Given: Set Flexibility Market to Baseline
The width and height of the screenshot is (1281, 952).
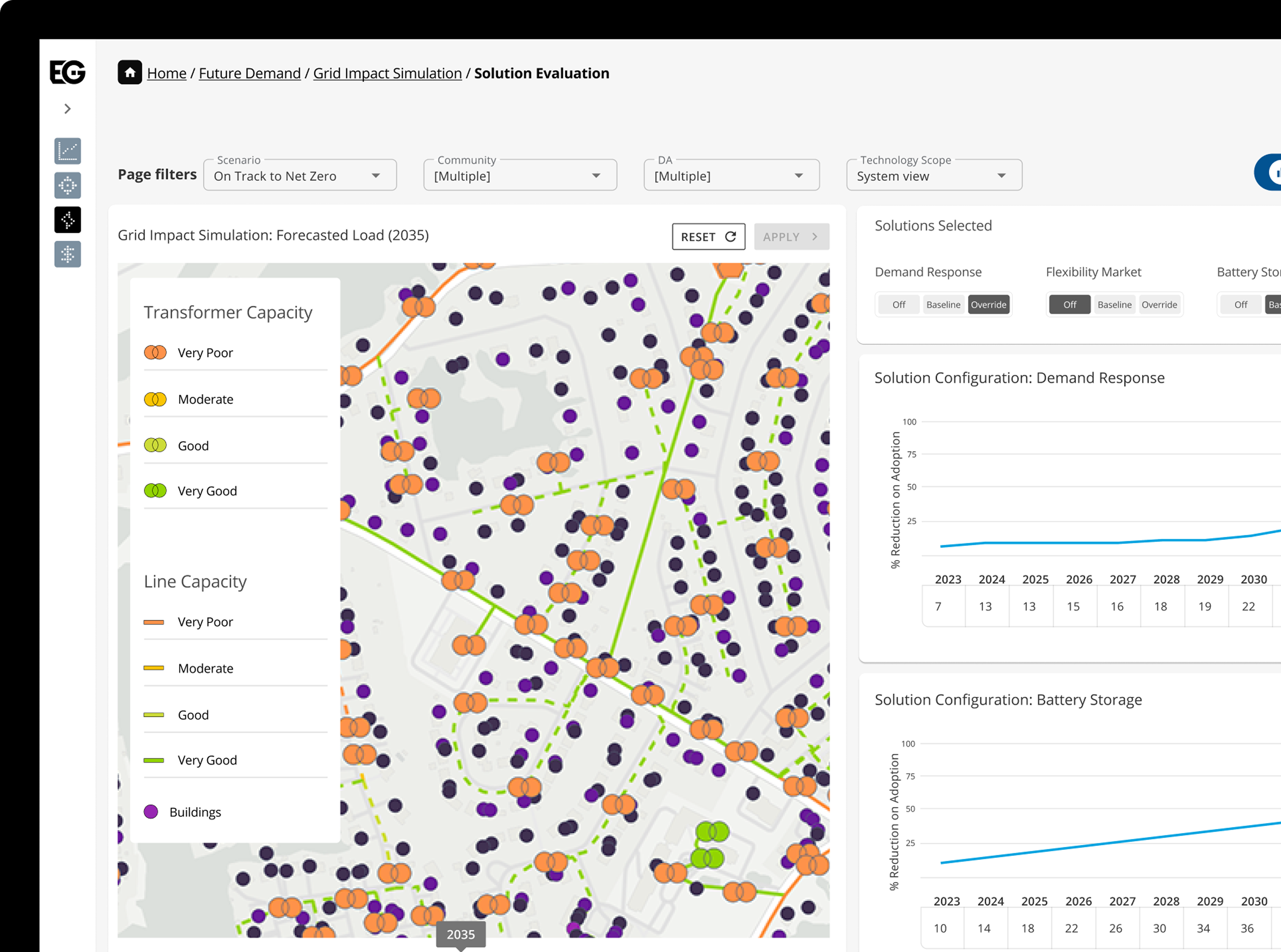Looking at the screenshot, I should (x=1114, y=304).
